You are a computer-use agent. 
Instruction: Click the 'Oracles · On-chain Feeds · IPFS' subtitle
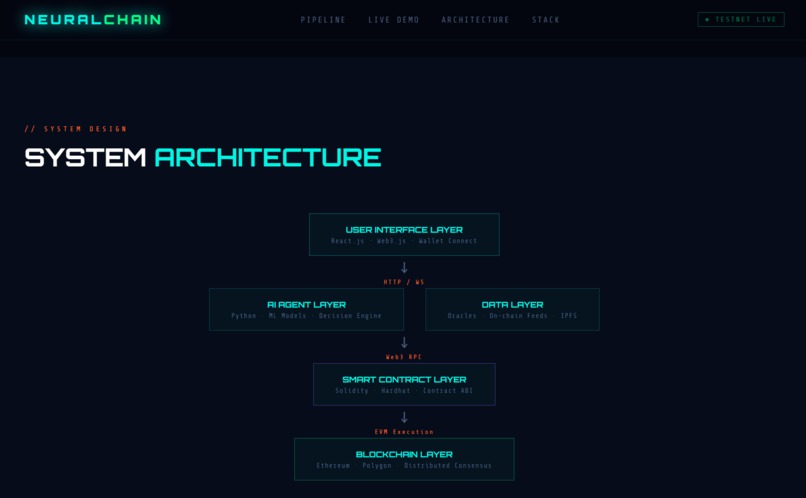tap(512, 316)
